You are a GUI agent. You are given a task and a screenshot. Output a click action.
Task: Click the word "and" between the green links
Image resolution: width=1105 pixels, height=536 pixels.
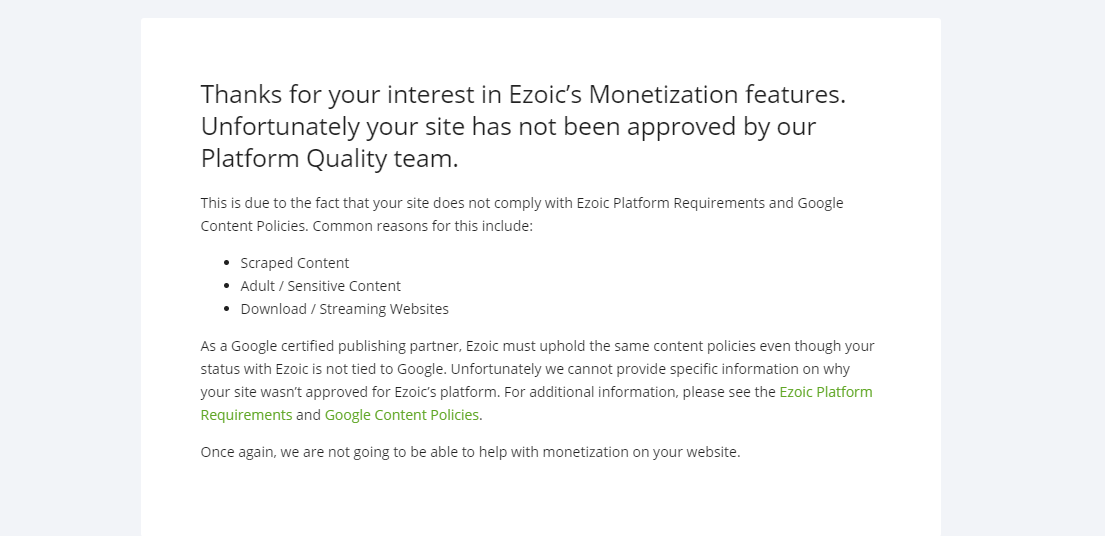(x=309, y=415)
